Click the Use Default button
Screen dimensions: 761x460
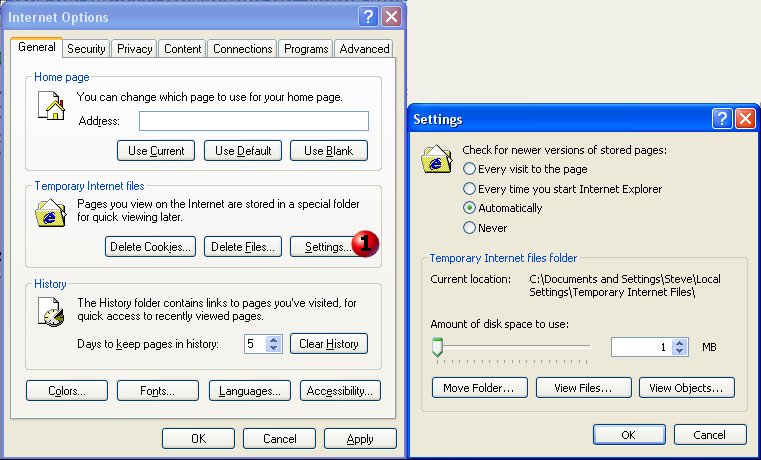click(x=243, y=151)
